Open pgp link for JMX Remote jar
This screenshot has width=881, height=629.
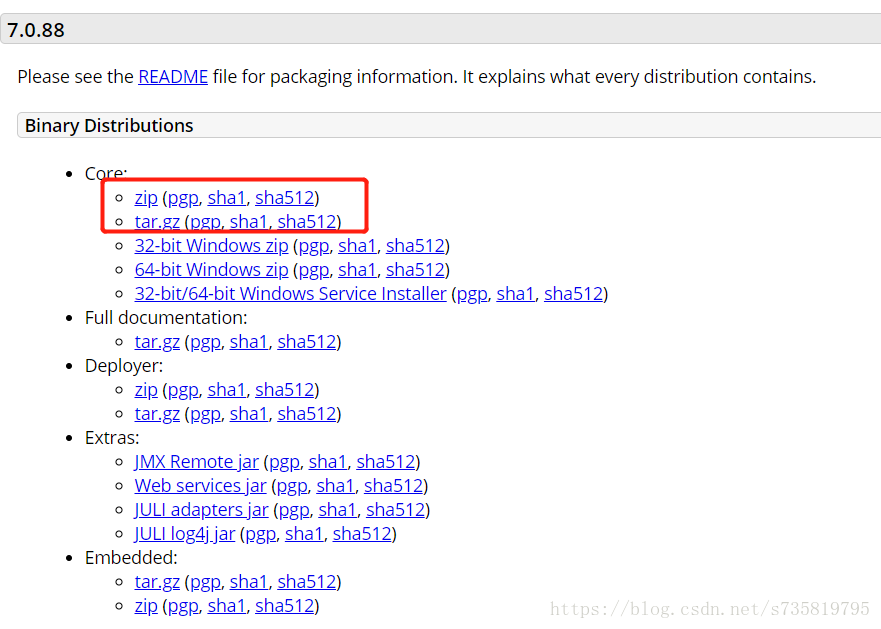point(284,461)
